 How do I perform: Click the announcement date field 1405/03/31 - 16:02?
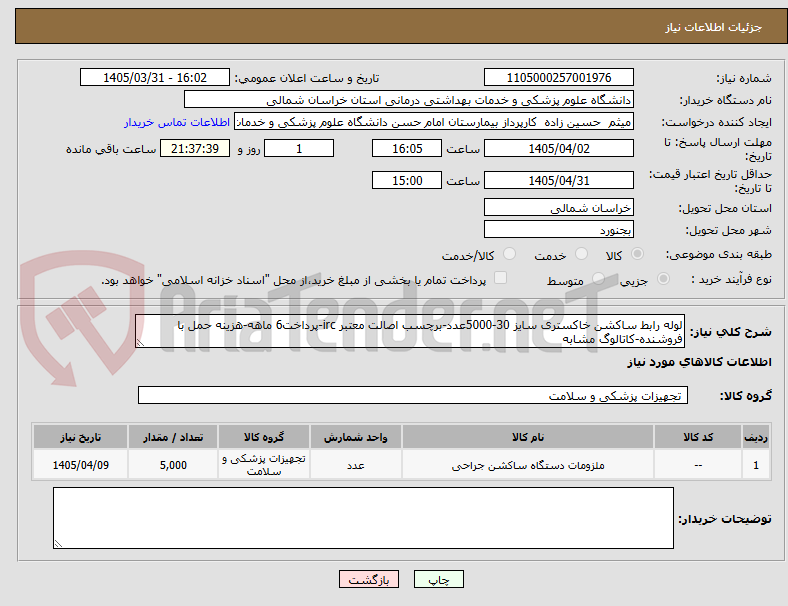[155, 77]
